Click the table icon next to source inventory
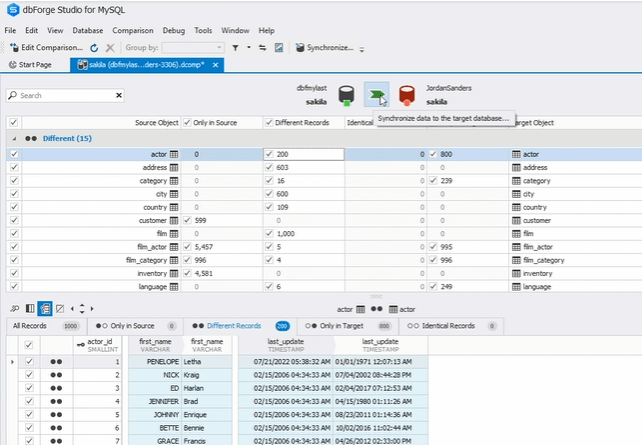642x445 pixels. [x=174, y=273]
